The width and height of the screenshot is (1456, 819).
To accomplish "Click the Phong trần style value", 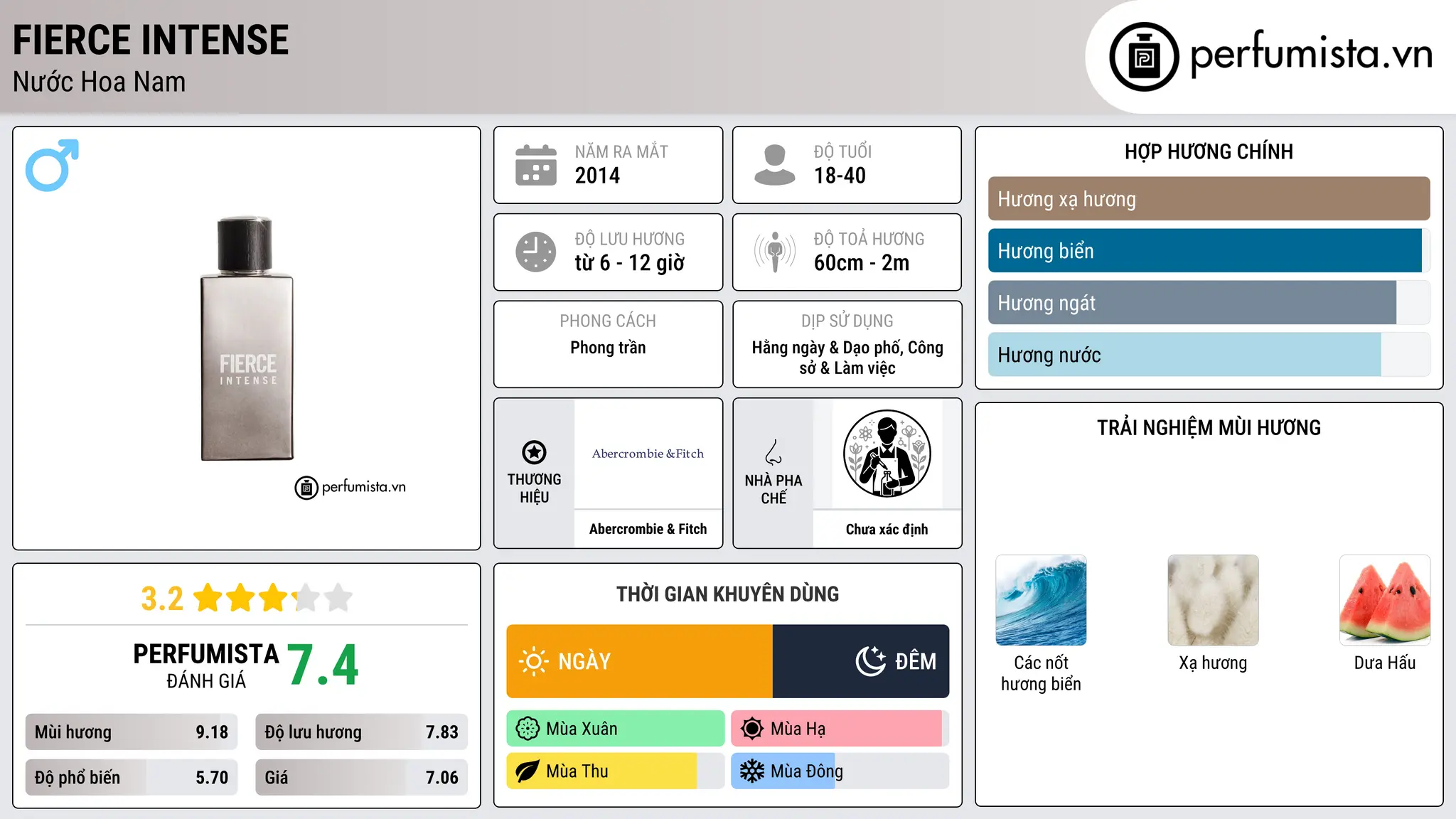I will (608, 348).
